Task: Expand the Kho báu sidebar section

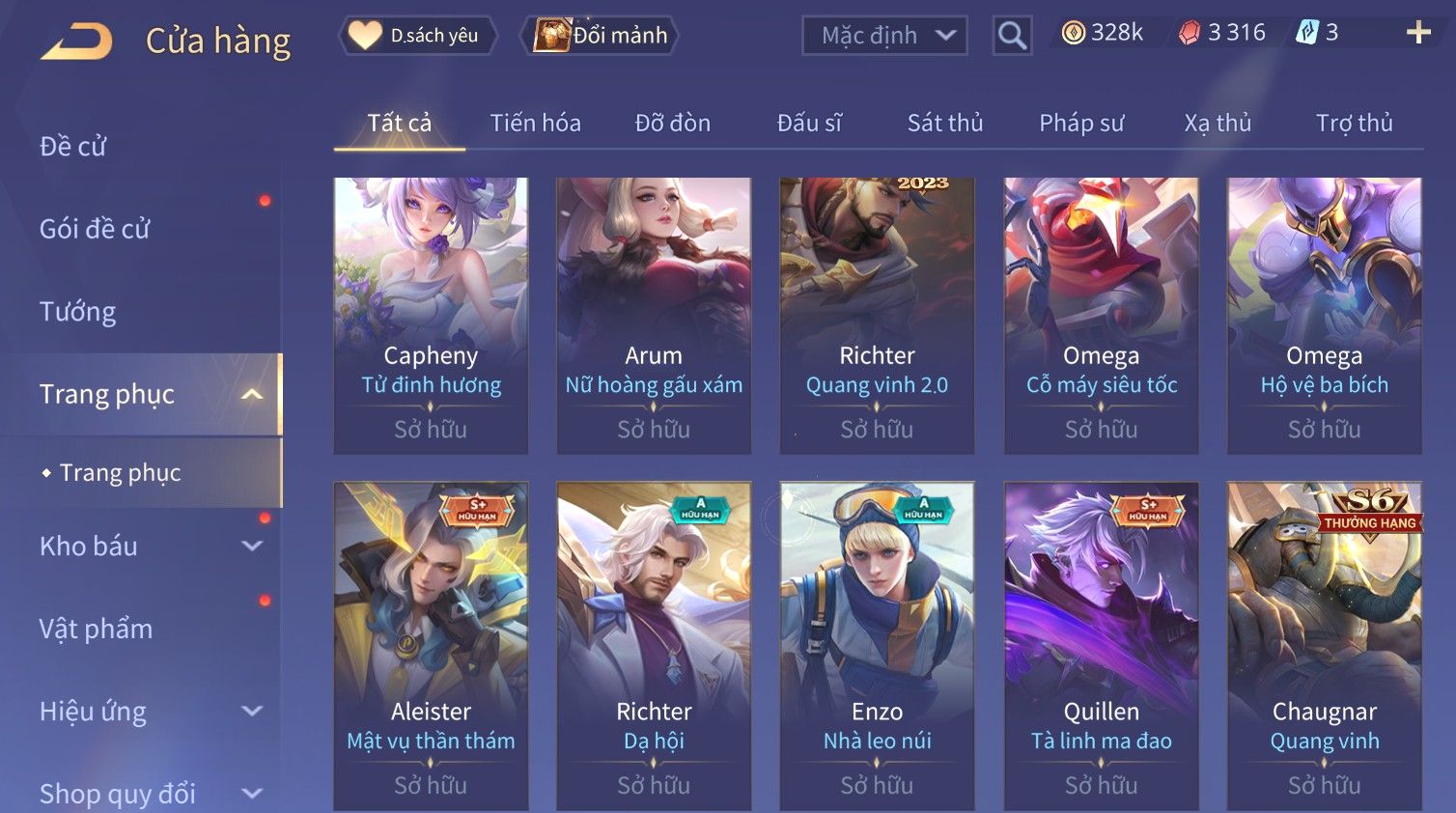Action: coord(252,546)
